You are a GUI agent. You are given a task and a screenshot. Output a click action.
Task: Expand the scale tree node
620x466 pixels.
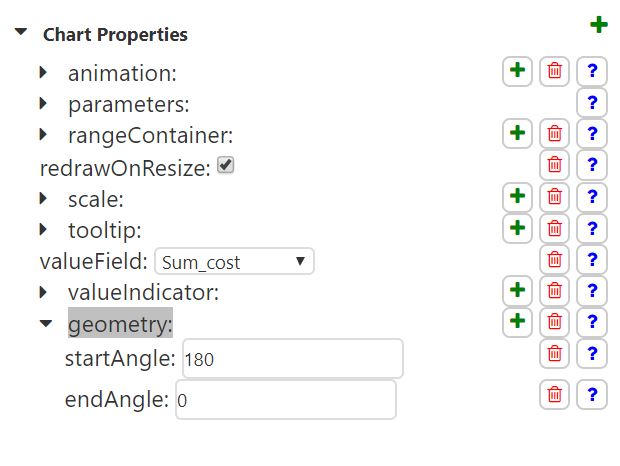44,198
